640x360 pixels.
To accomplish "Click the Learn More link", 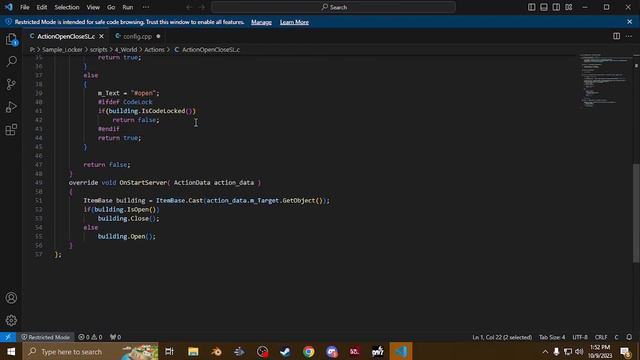I will coord(294,22).
